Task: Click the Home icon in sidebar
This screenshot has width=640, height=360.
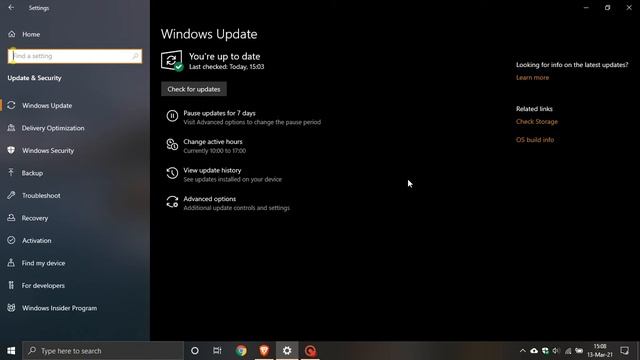Action: 11,34
